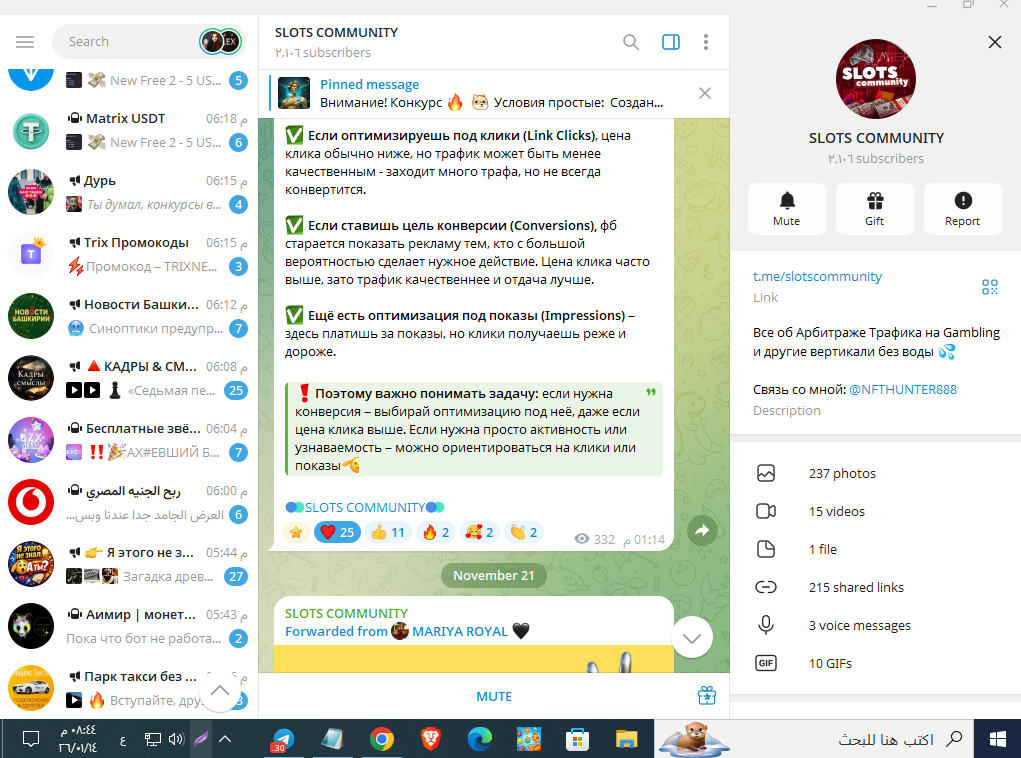Open the hamburger main menu
Image resolution: width=1021 pixels, height=758 pixels.
(x=25, y=42)
